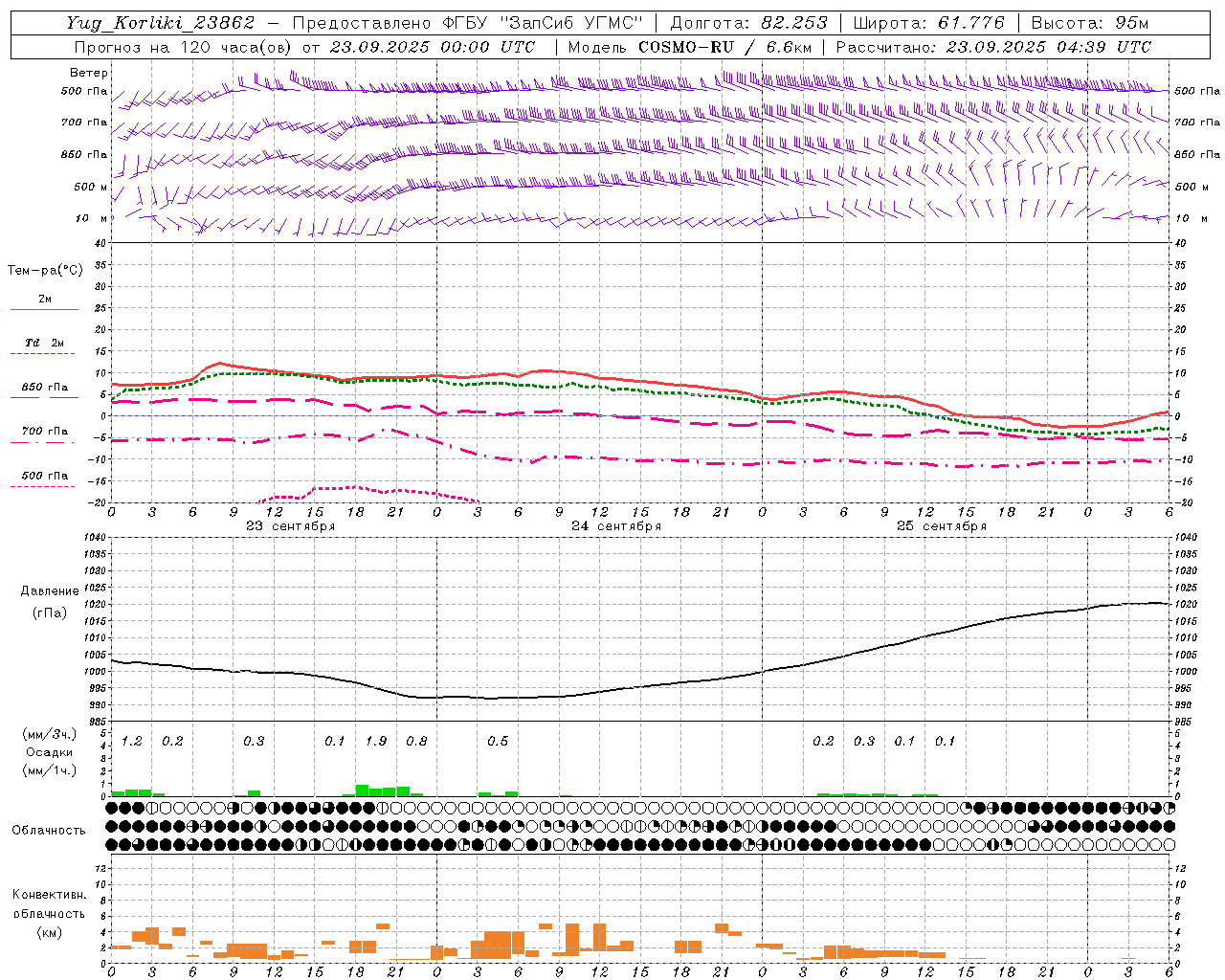Click the Рассчитано: 23.09.2025 04:39 UTC text

[993, 47]
